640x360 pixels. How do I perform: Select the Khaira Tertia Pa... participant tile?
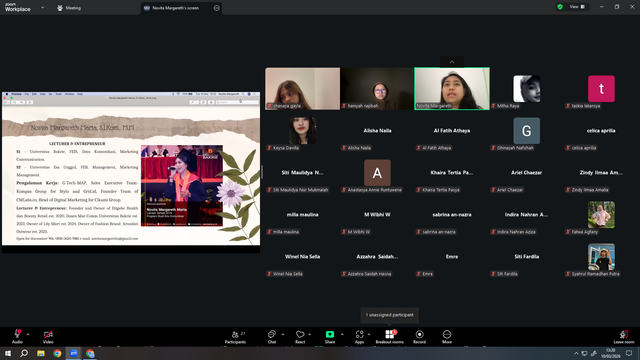(x=452, y=173)
